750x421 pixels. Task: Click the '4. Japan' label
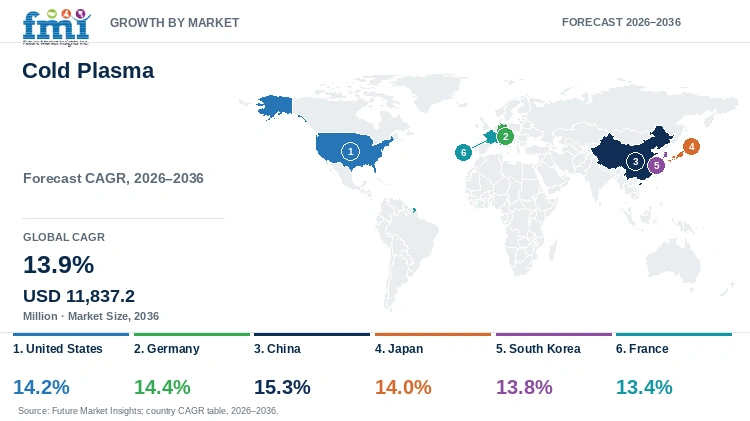pyautogui.click(x=399, y=349)
